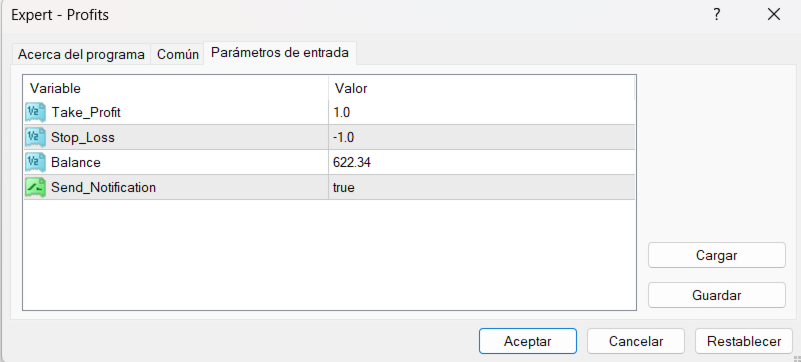Image resolution: width=801 pixels, height=362 pixels.
Task: Edit the Balance value 622.34
Action: (482, 162)
